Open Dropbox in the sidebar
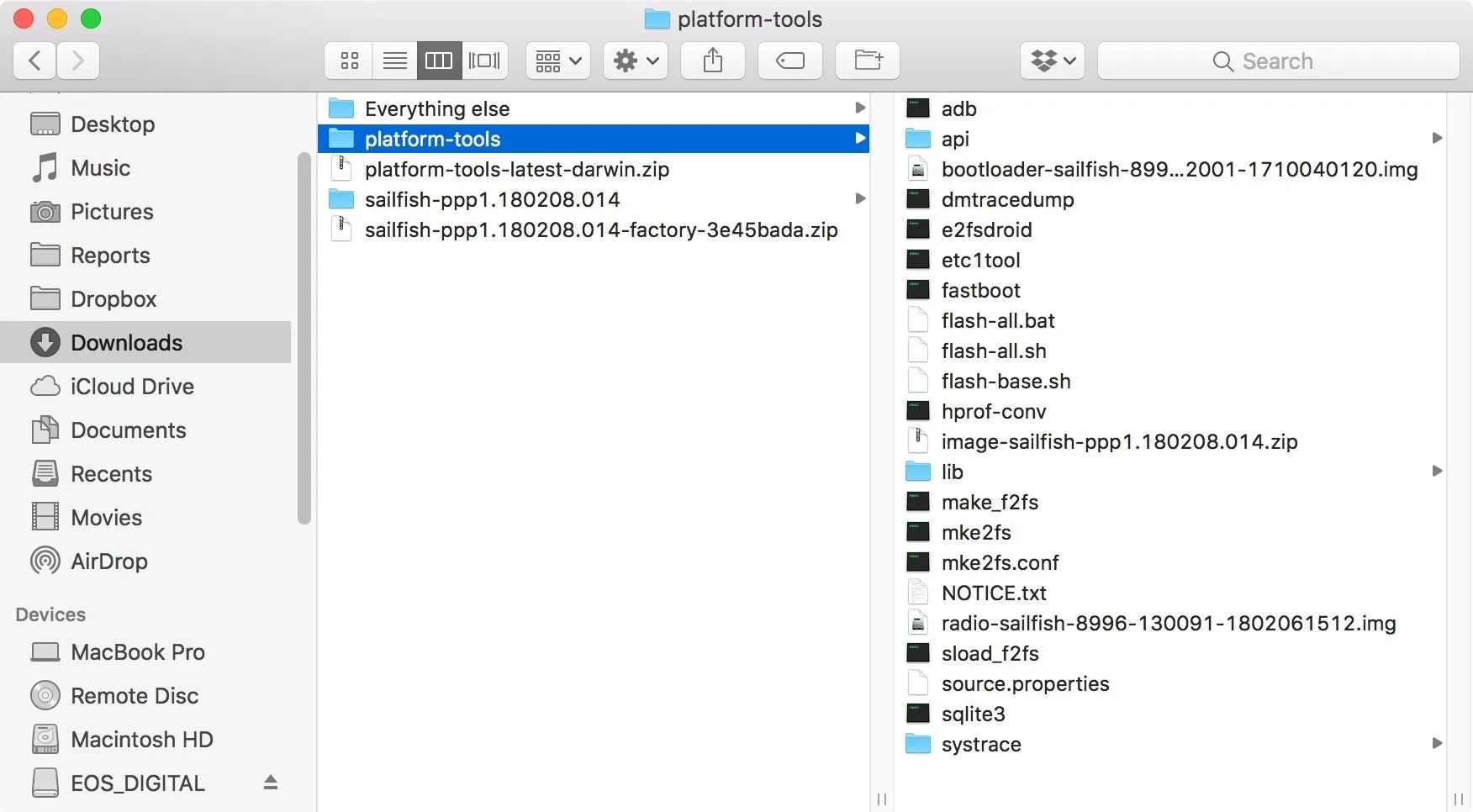The image size is (1473, 812). click(146, 298)
